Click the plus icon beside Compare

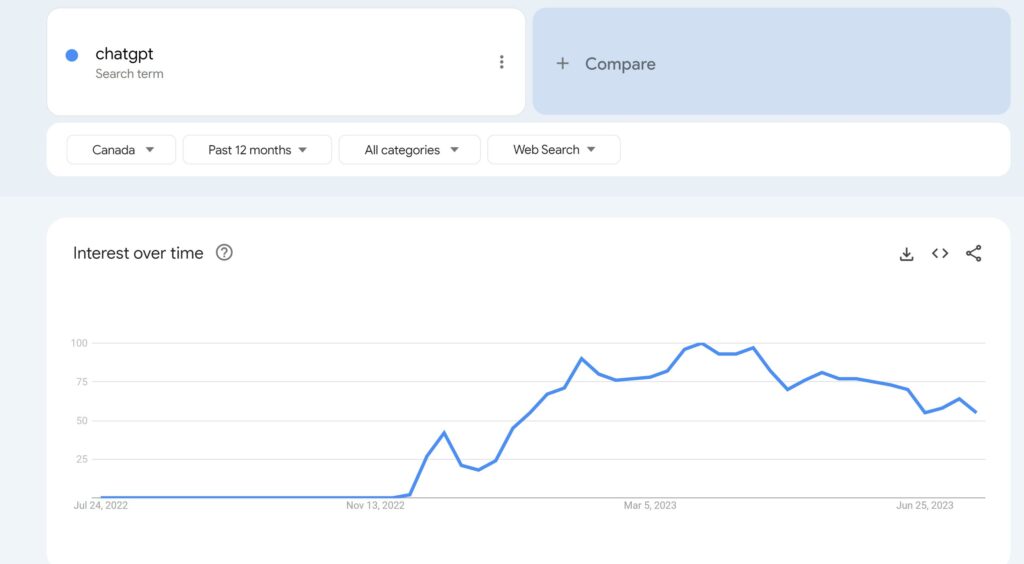tap(562, 63)
